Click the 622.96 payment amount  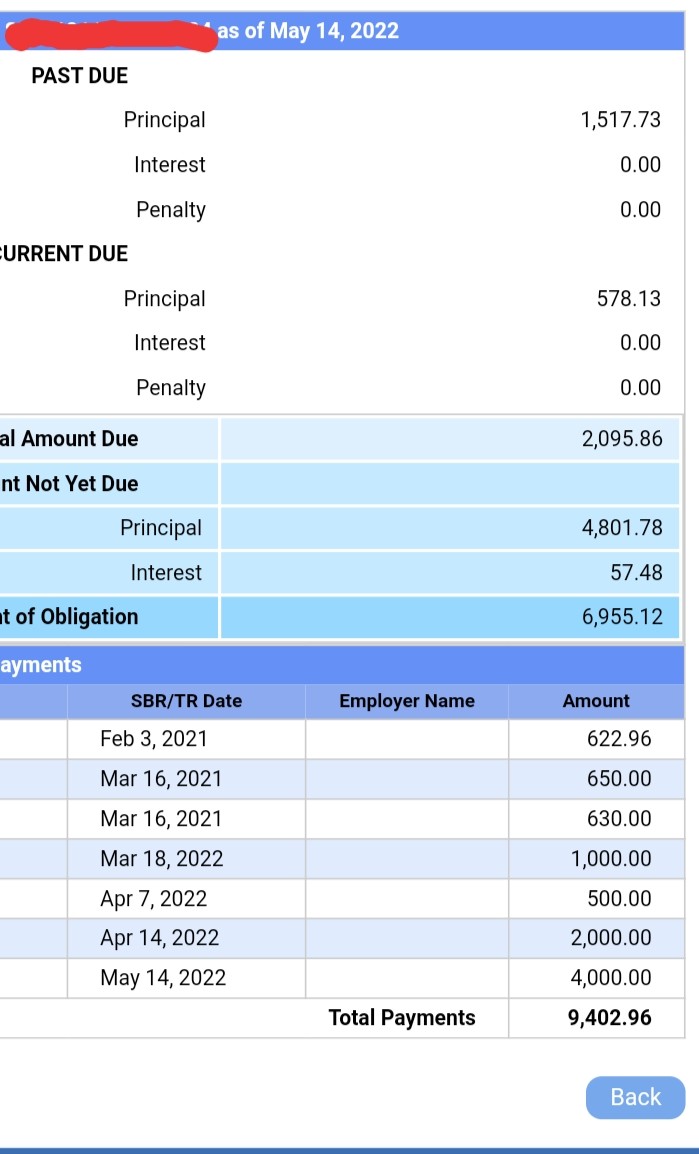619,738
